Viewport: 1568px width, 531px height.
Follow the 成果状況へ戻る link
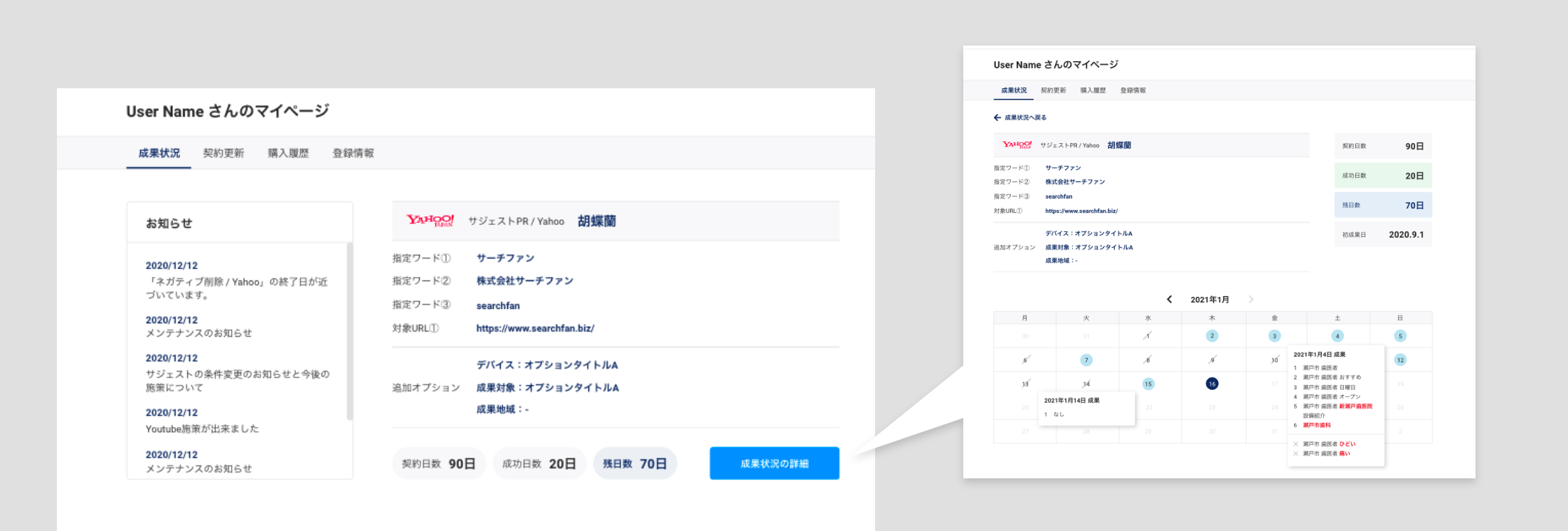1025,117
